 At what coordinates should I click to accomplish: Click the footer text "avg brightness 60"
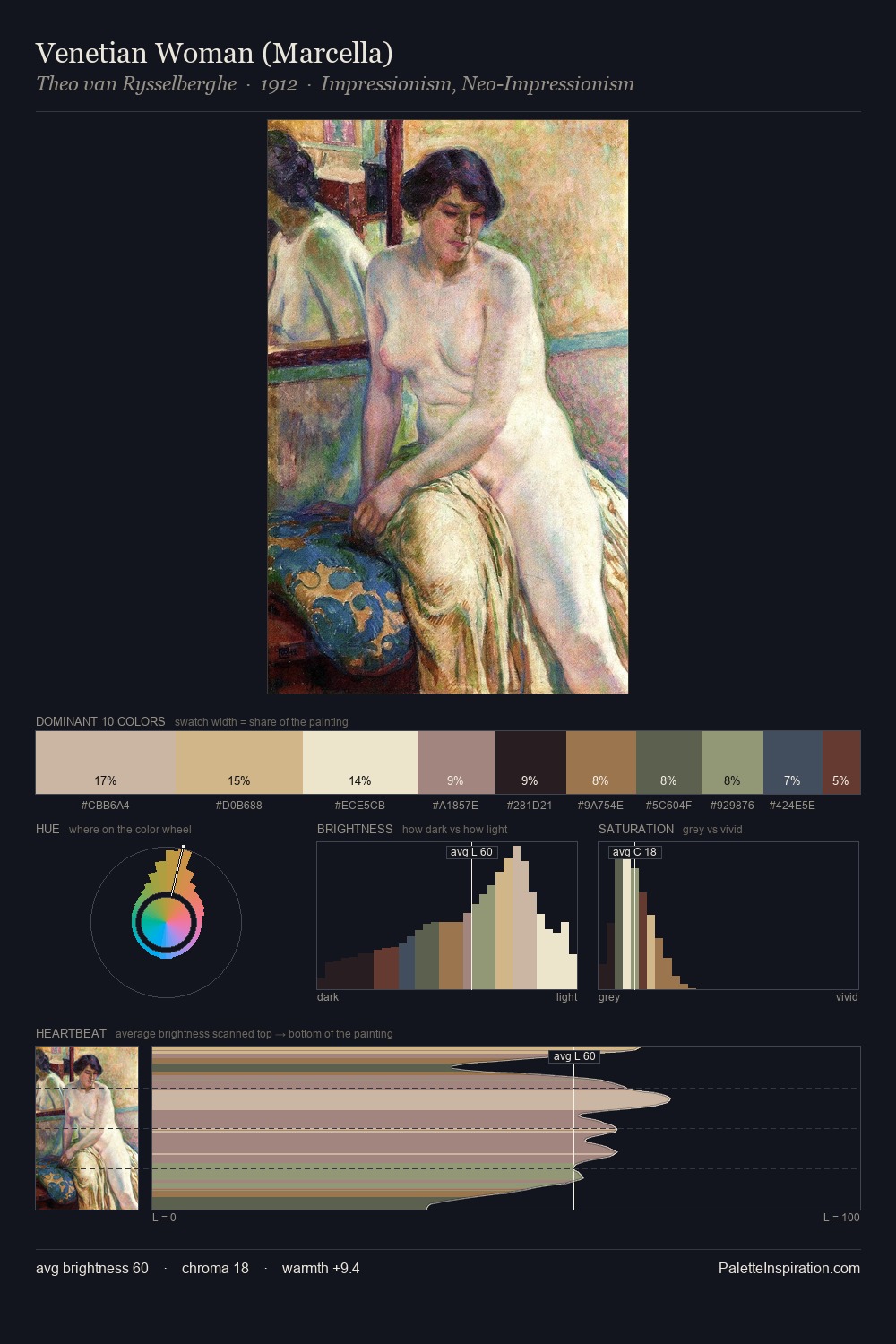point(92,1269)
